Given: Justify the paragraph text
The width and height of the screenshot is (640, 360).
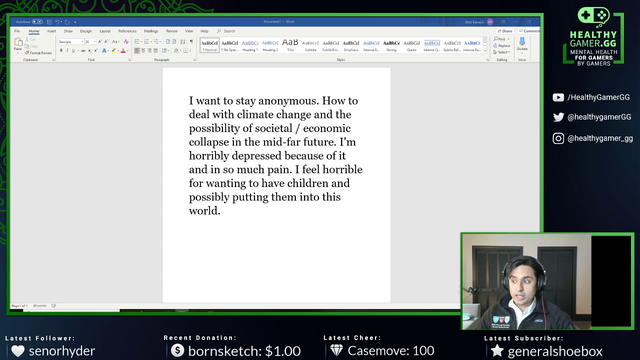Looking at the screenshot, I should click(x=156, y=51).
